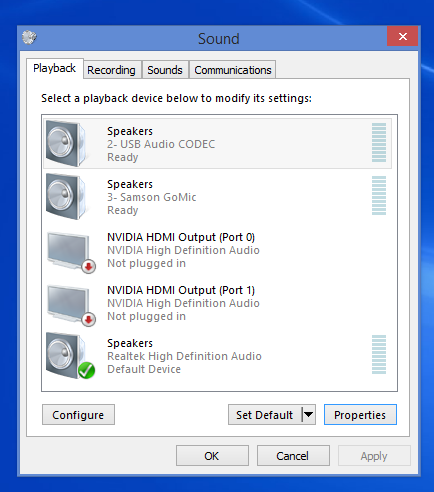Click the Sound window title bar icon
Screen dimensions: 434x492
pos(29,37)
